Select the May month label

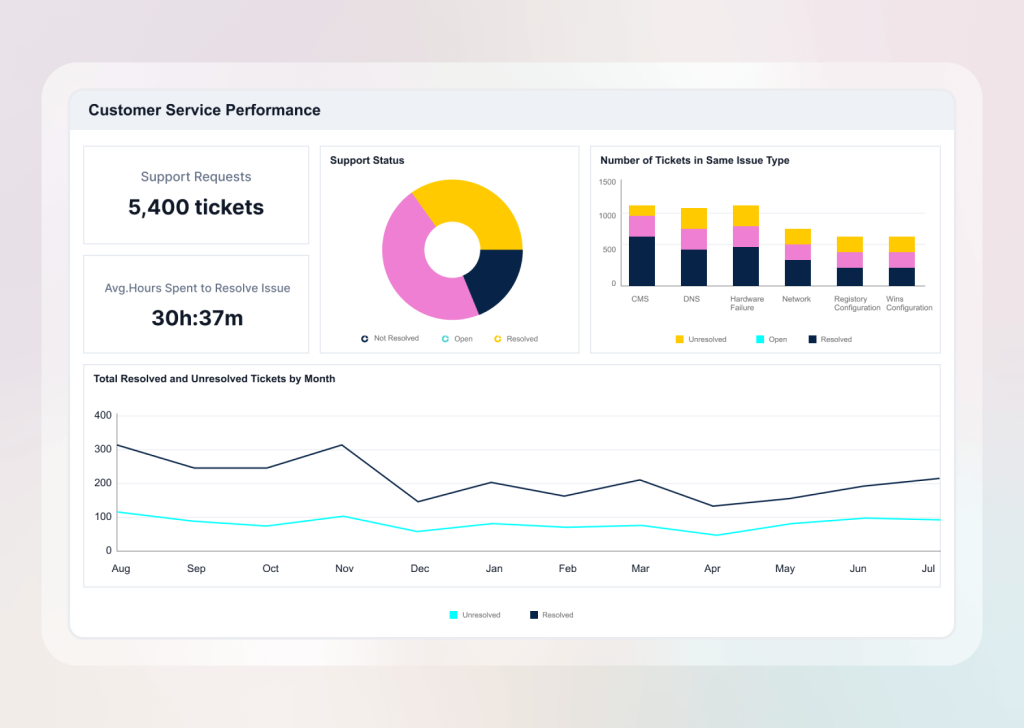click(785, 569)
